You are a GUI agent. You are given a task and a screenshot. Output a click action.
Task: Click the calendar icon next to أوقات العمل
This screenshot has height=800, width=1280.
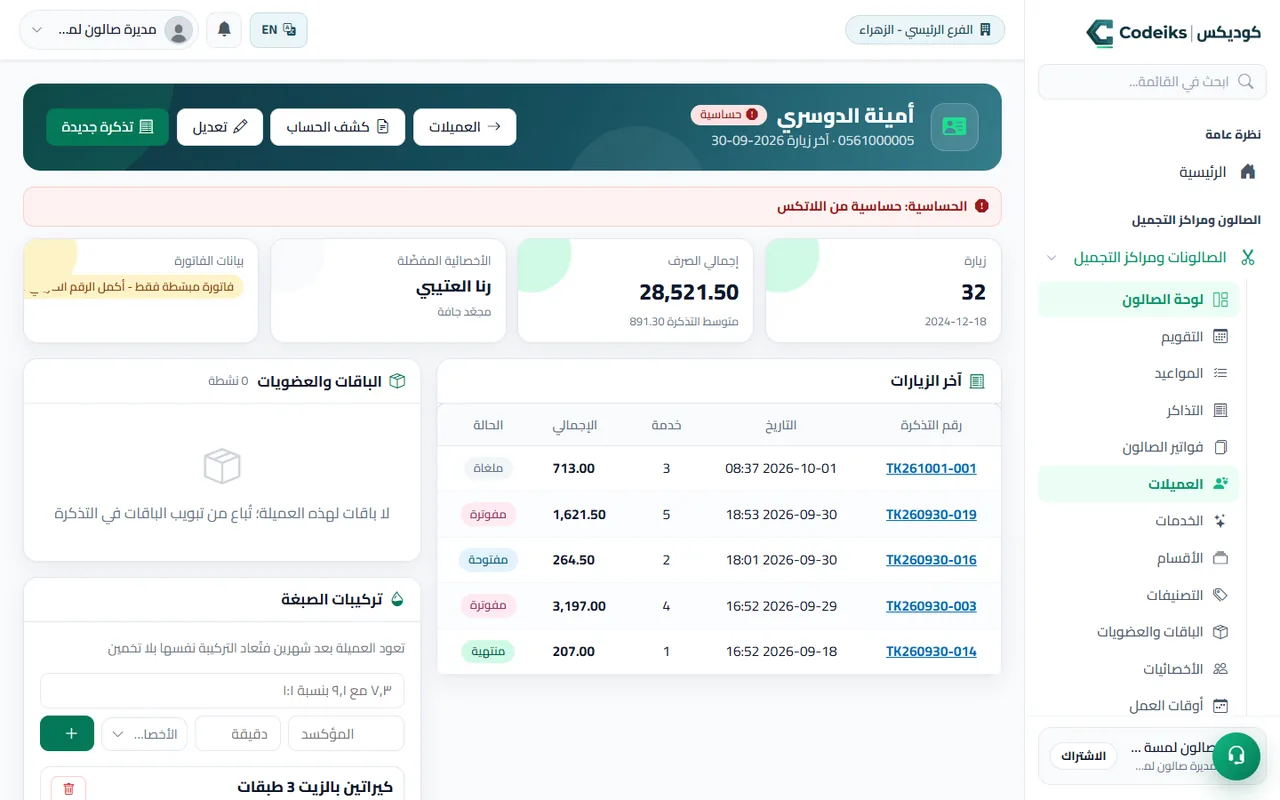click(1220, 706)
